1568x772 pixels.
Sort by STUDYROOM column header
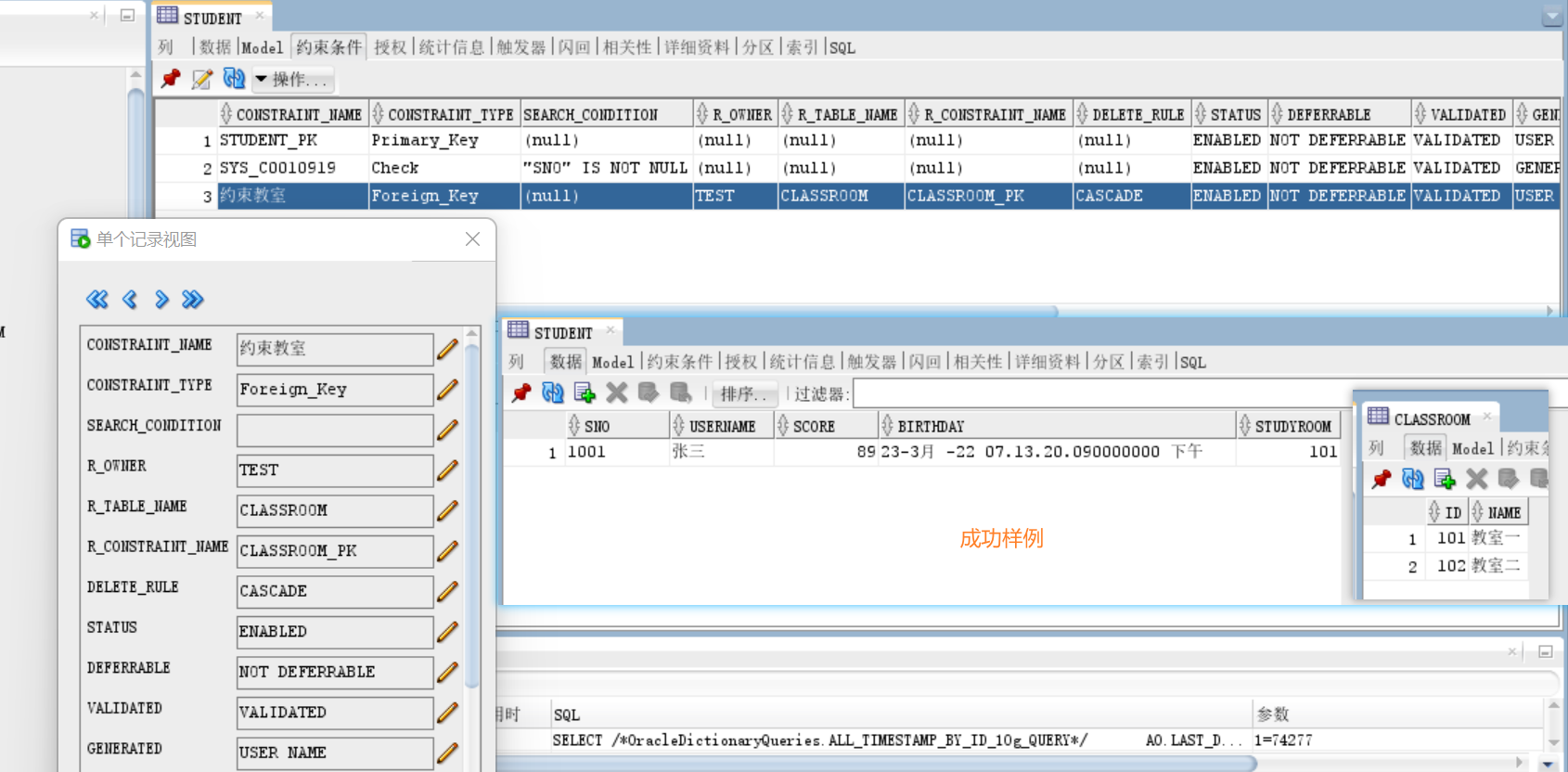[1288, 427]
